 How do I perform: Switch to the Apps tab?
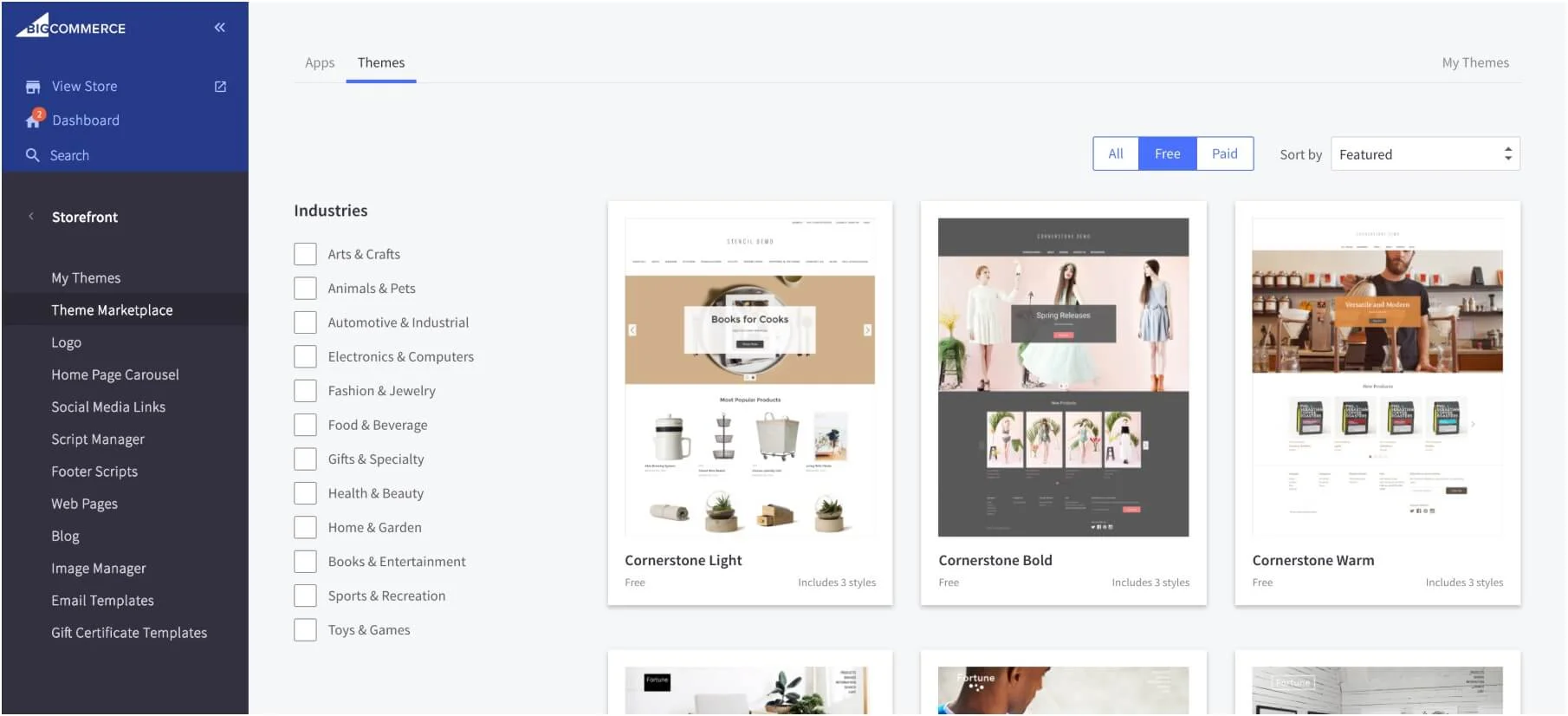(x=320, y=62)
